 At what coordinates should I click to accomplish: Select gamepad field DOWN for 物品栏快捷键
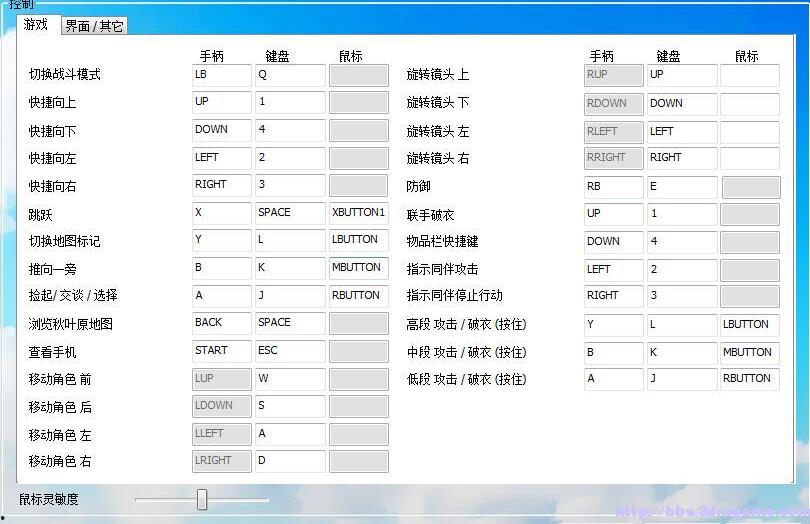click(x=614, y=242)
